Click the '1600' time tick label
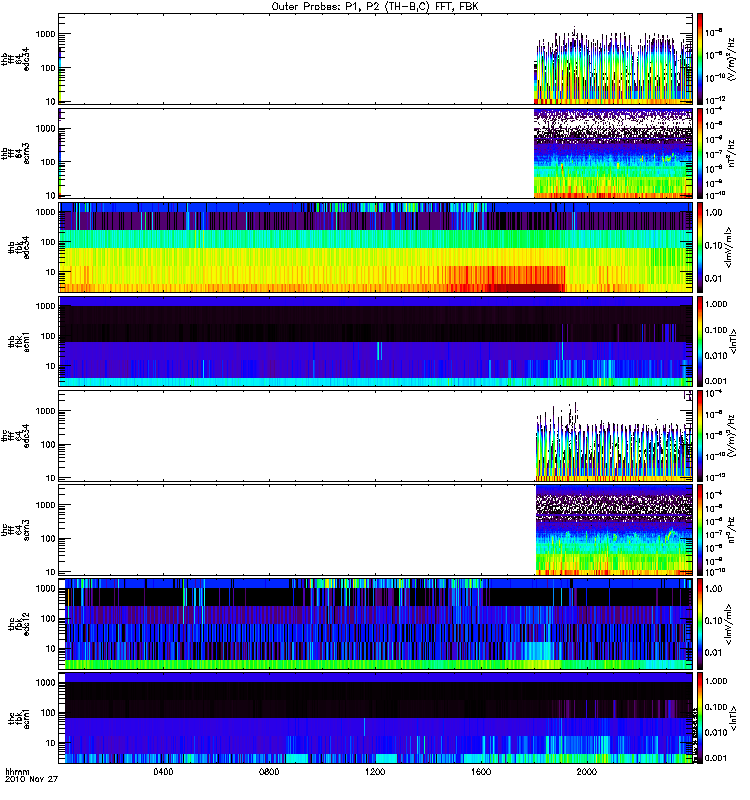The width and height of the screenshot is (750, 800). (481, 771)
